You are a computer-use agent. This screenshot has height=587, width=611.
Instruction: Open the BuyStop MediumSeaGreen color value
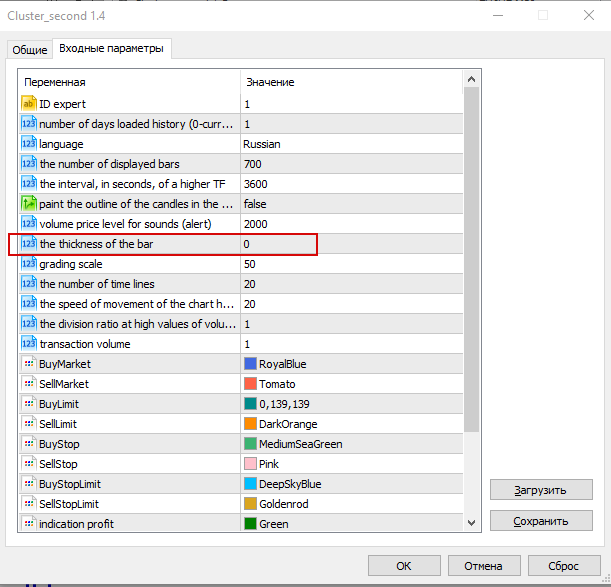click(x=300, y=444)
